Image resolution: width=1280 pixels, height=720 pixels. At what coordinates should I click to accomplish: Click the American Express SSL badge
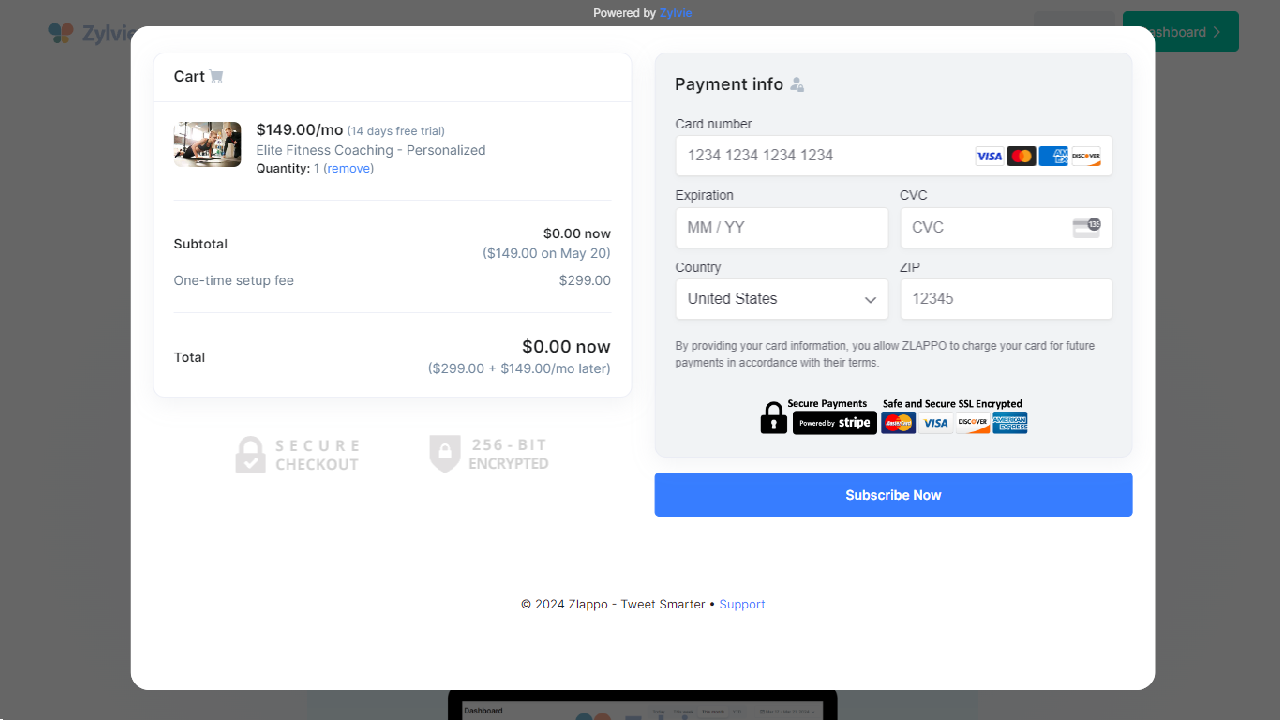click(1010, 422)
